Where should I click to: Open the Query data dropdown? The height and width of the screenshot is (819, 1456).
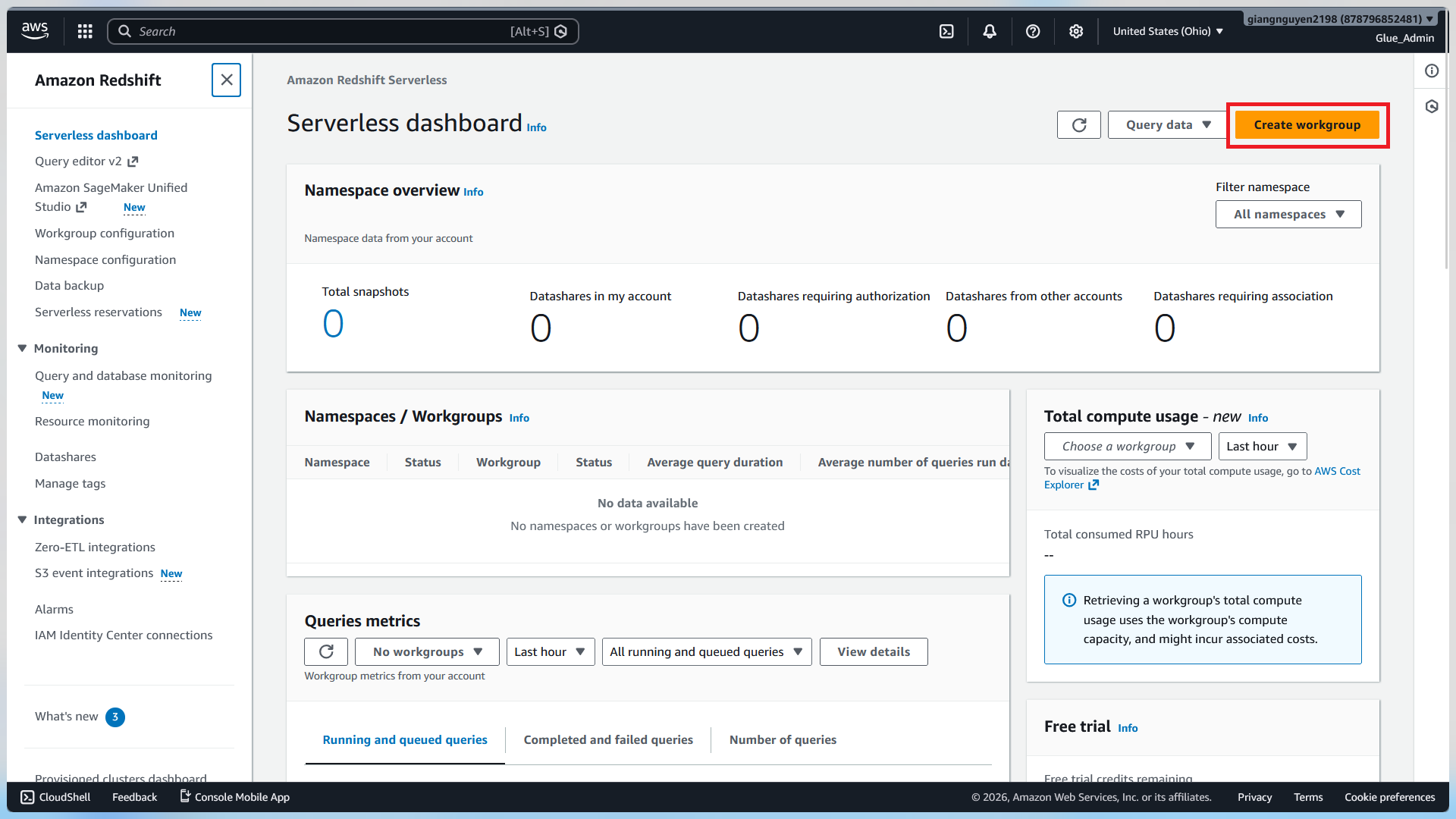pyautogui.click(x=1168, y=124)
